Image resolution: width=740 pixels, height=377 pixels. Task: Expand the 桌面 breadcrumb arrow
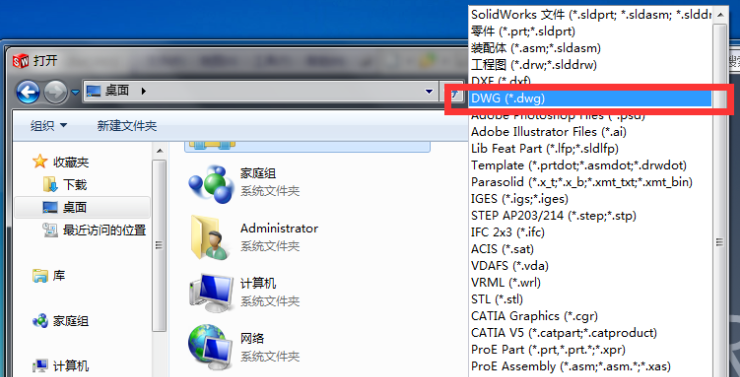pyautogui.click(x=143, y=91)
